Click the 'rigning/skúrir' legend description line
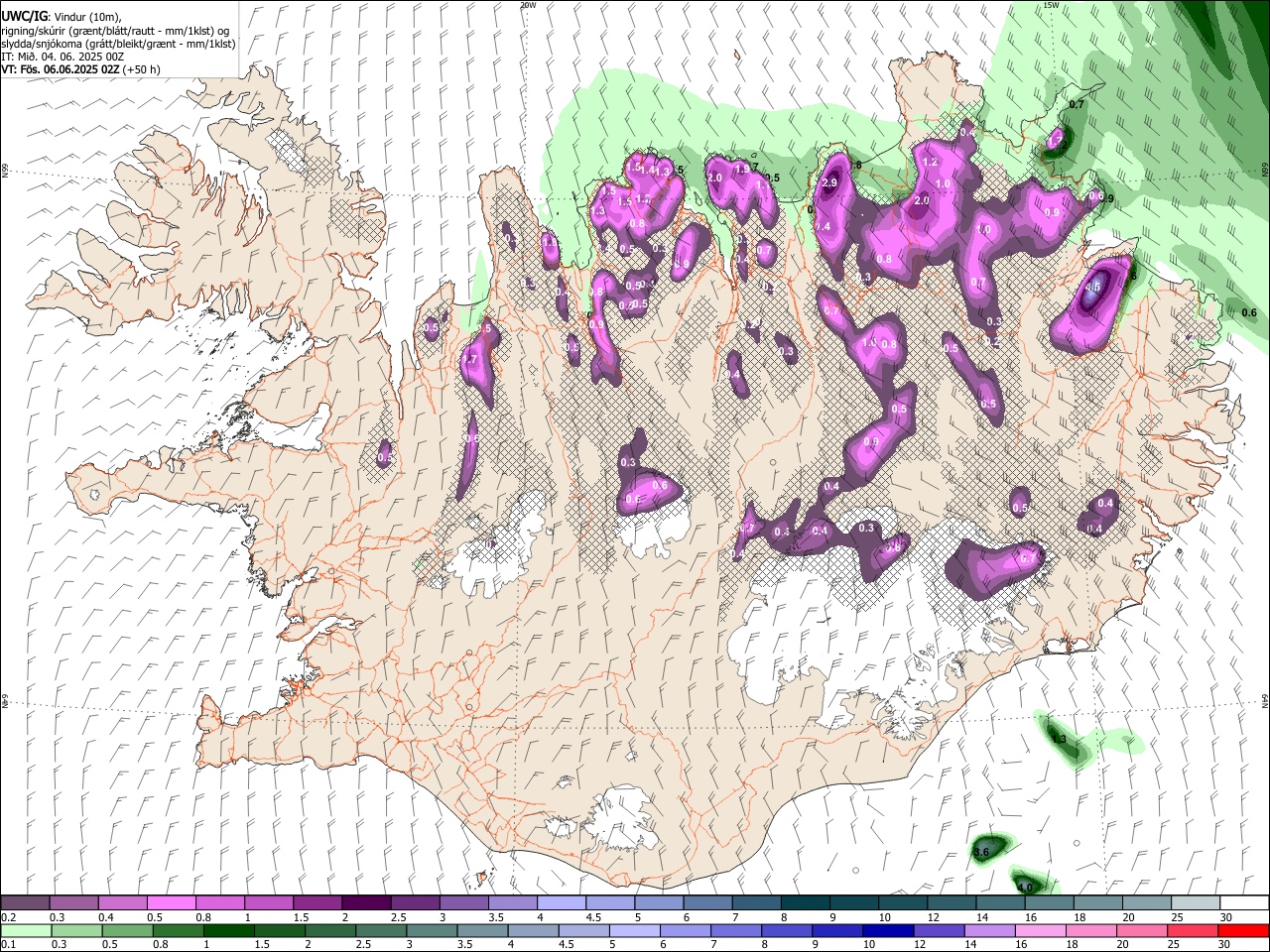1270x952 pixels. point(115,31)
